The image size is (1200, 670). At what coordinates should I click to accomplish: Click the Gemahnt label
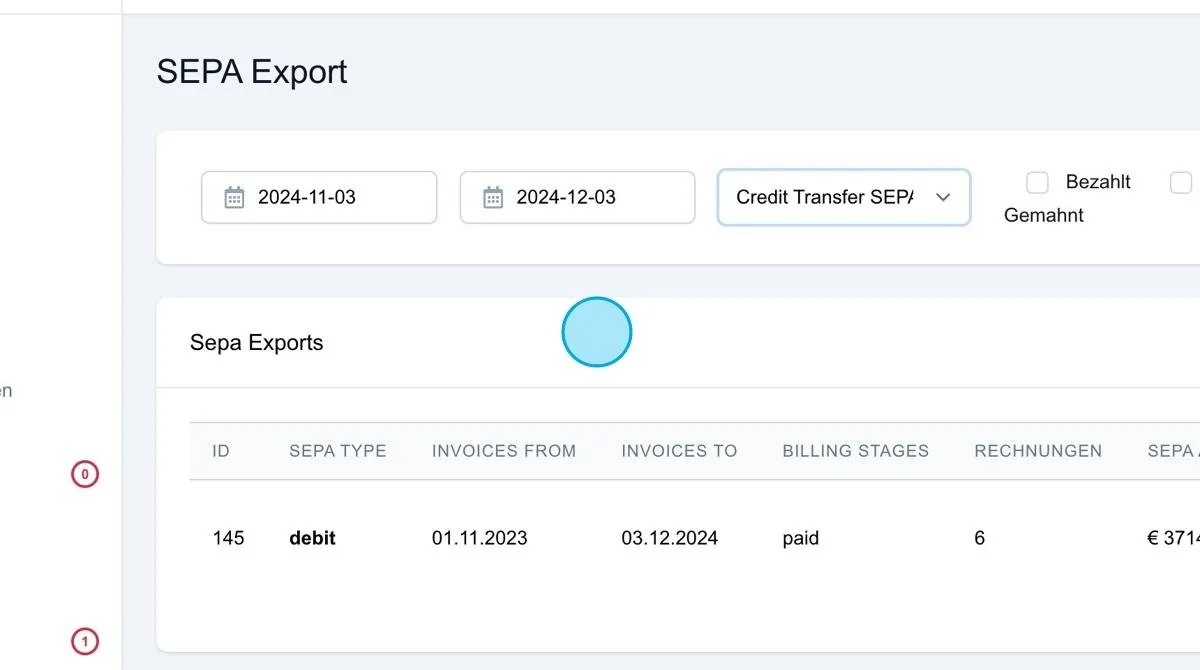click(1044, 215)
